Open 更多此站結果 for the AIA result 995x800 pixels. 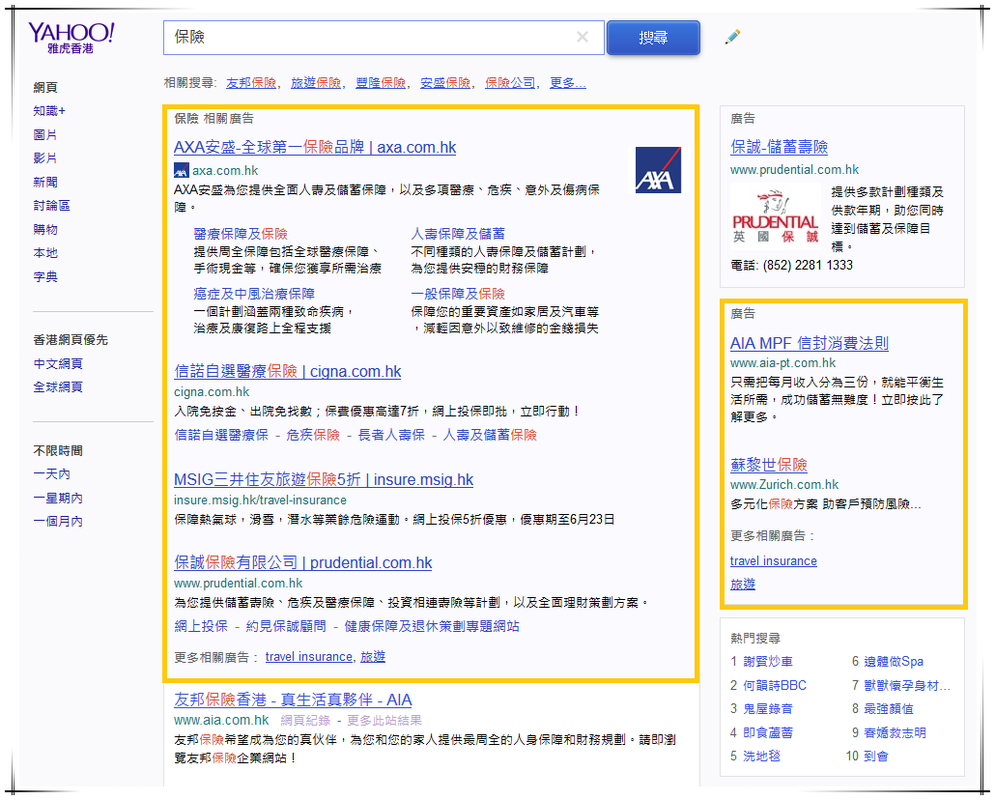point(384,720)
